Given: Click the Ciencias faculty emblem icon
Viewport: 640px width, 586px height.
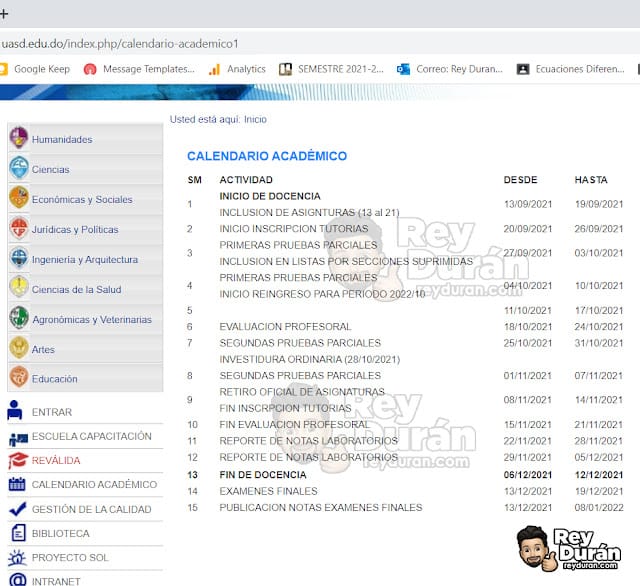Looking at the screenshot, I should point(19,168).
